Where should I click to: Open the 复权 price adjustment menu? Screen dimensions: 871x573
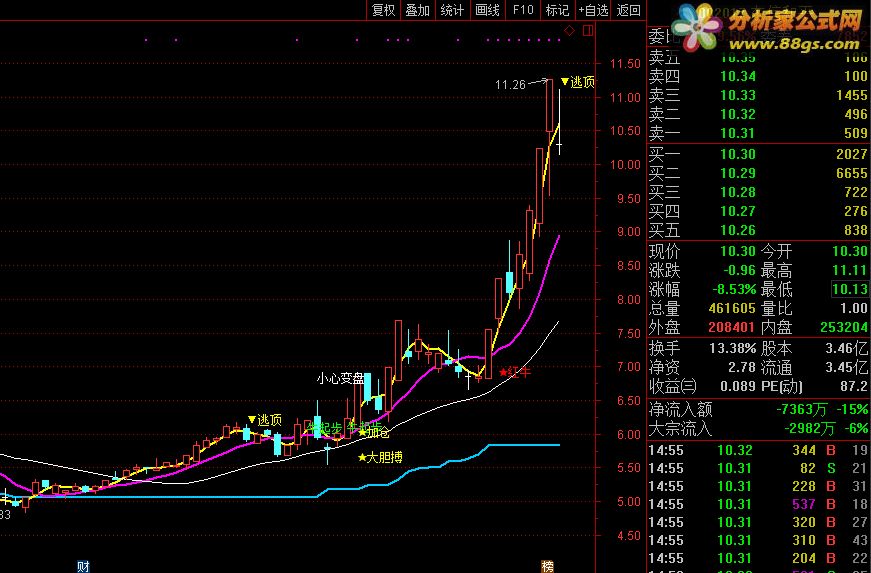point(383,10)
